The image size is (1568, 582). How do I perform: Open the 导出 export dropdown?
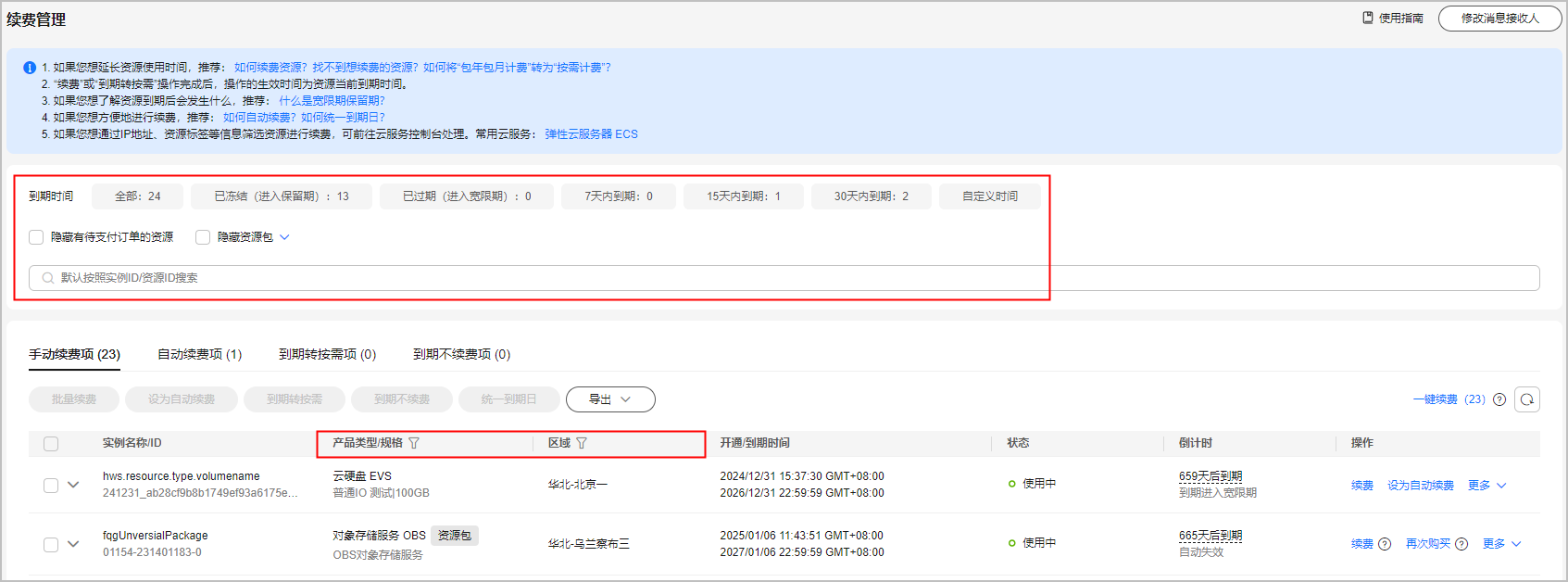[x=610, y=399]
